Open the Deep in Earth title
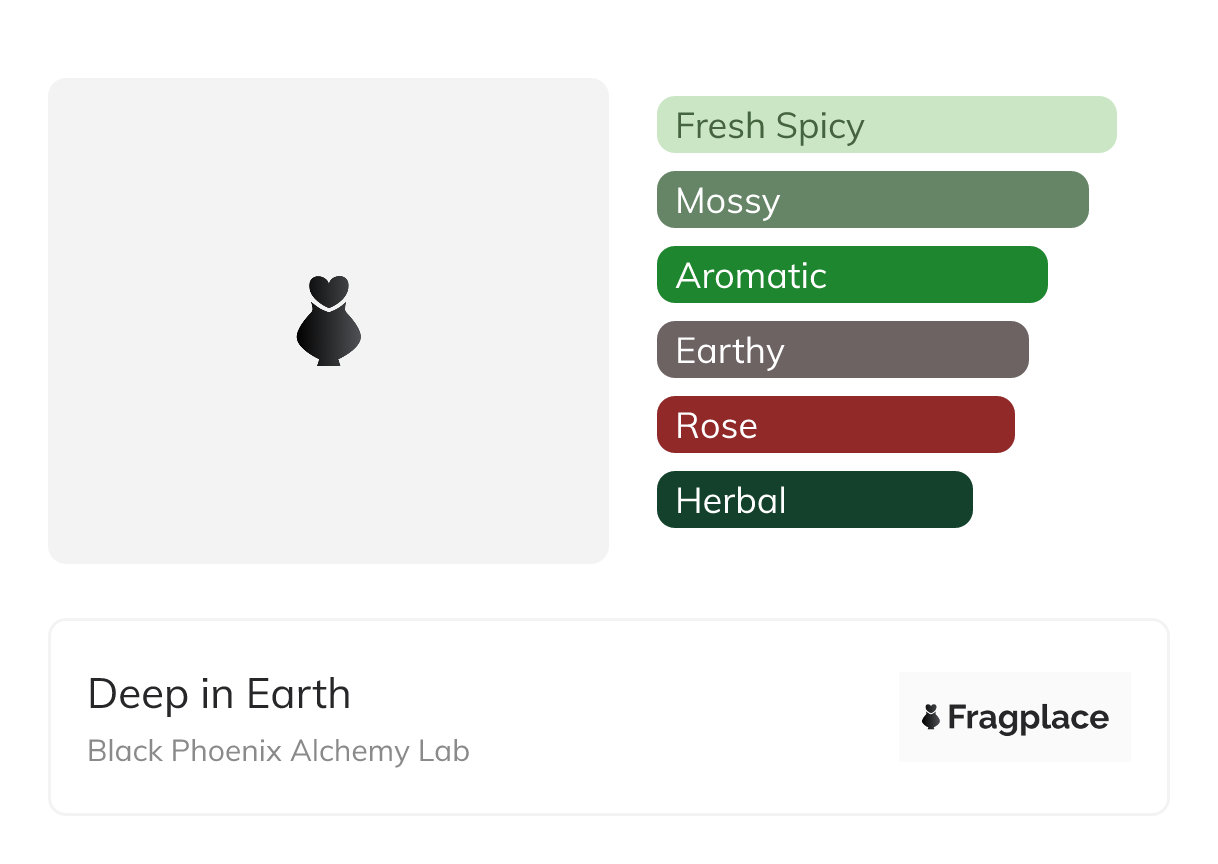 coord(219,694)
